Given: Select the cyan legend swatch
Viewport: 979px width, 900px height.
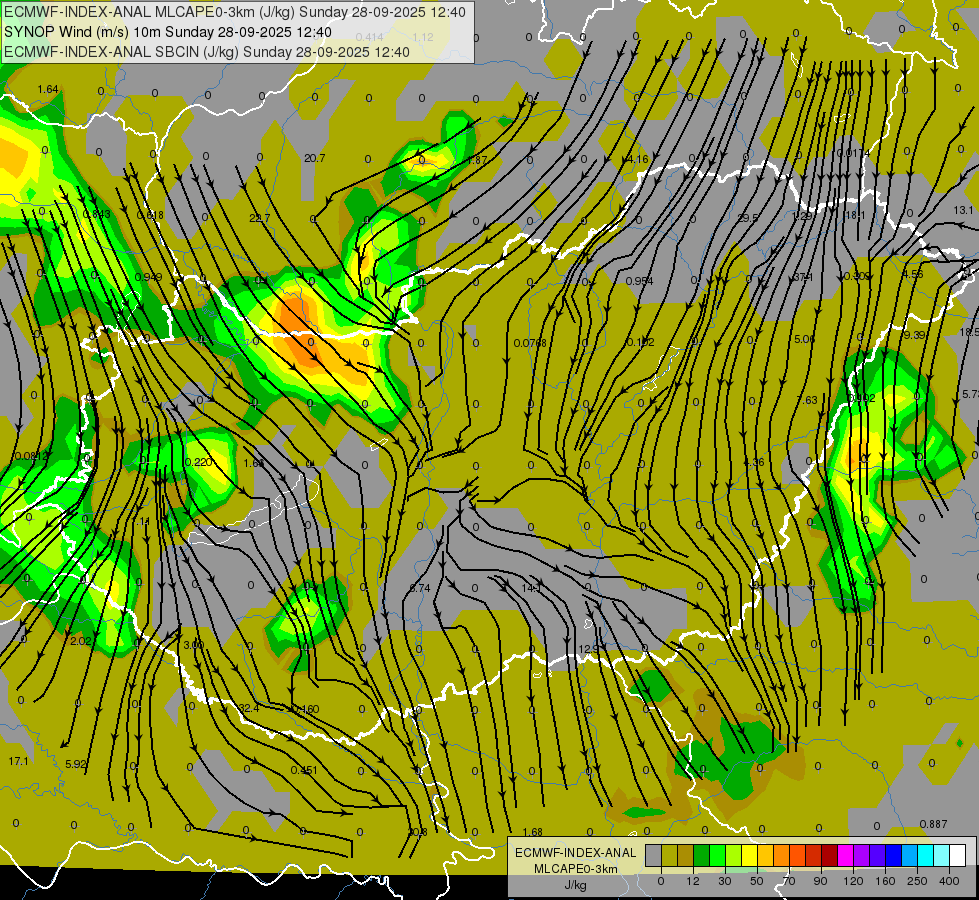Looking at the screenshot, I should (926, 855).
